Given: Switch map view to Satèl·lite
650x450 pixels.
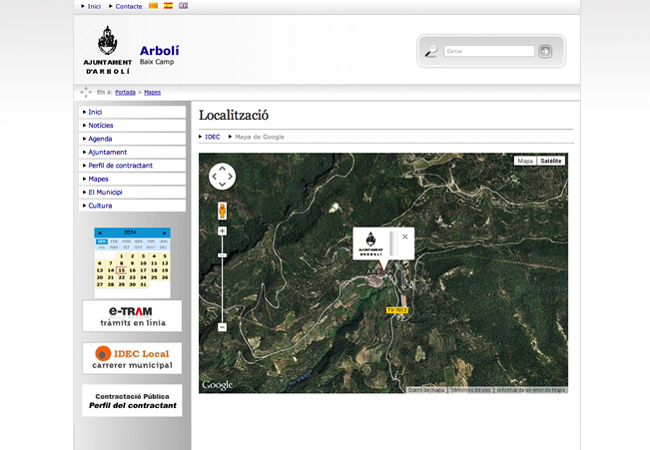Looking at the screenshot, I should [551, 160].
